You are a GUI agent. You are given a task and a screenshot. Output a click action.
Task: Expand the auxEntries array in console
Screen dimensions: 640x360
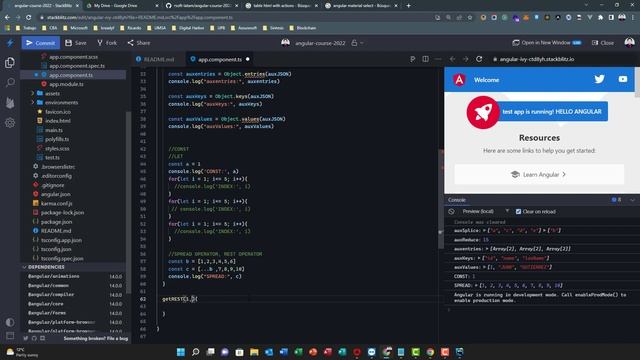[487, 249]
